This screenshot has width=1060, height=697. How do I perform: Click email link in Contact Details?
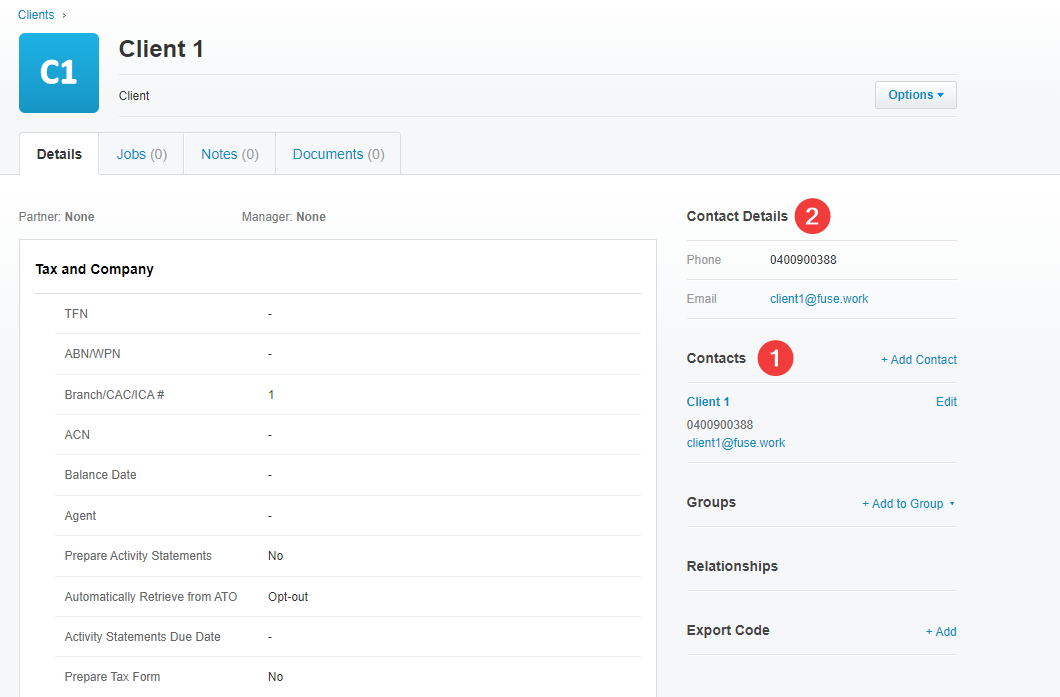coord(819,299)
